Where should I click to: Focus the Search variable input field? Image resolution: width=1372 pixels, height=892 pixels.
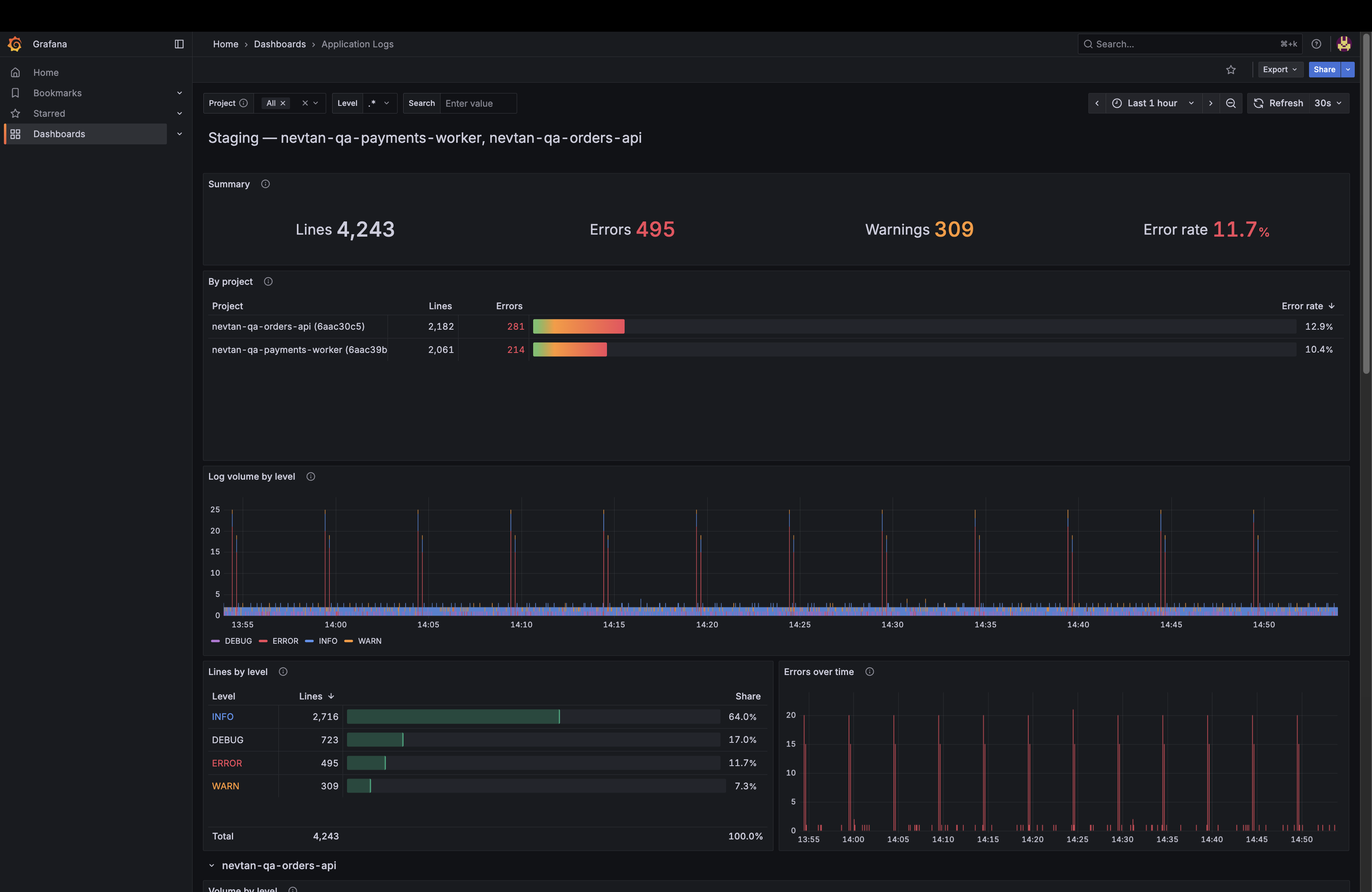478,103
